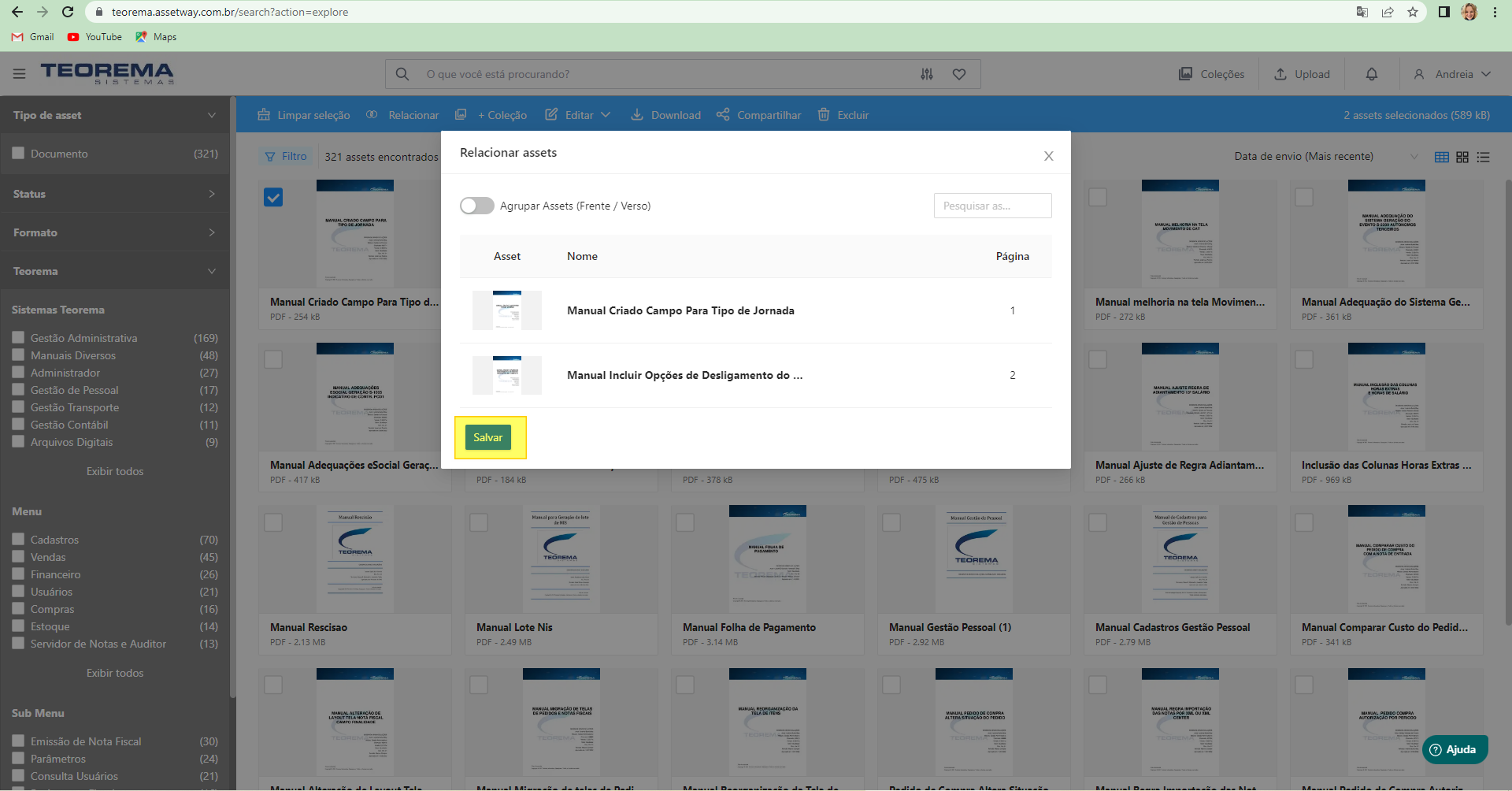Click the Upload button

1302,74
